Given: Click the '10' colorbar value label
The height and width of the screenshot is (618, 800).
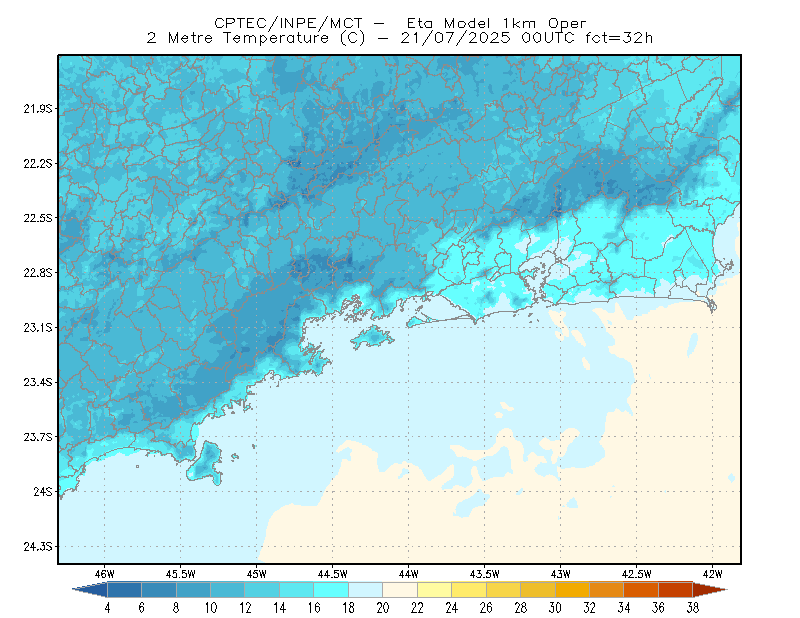Looking at the screenshot, I should tap(211, 608).
